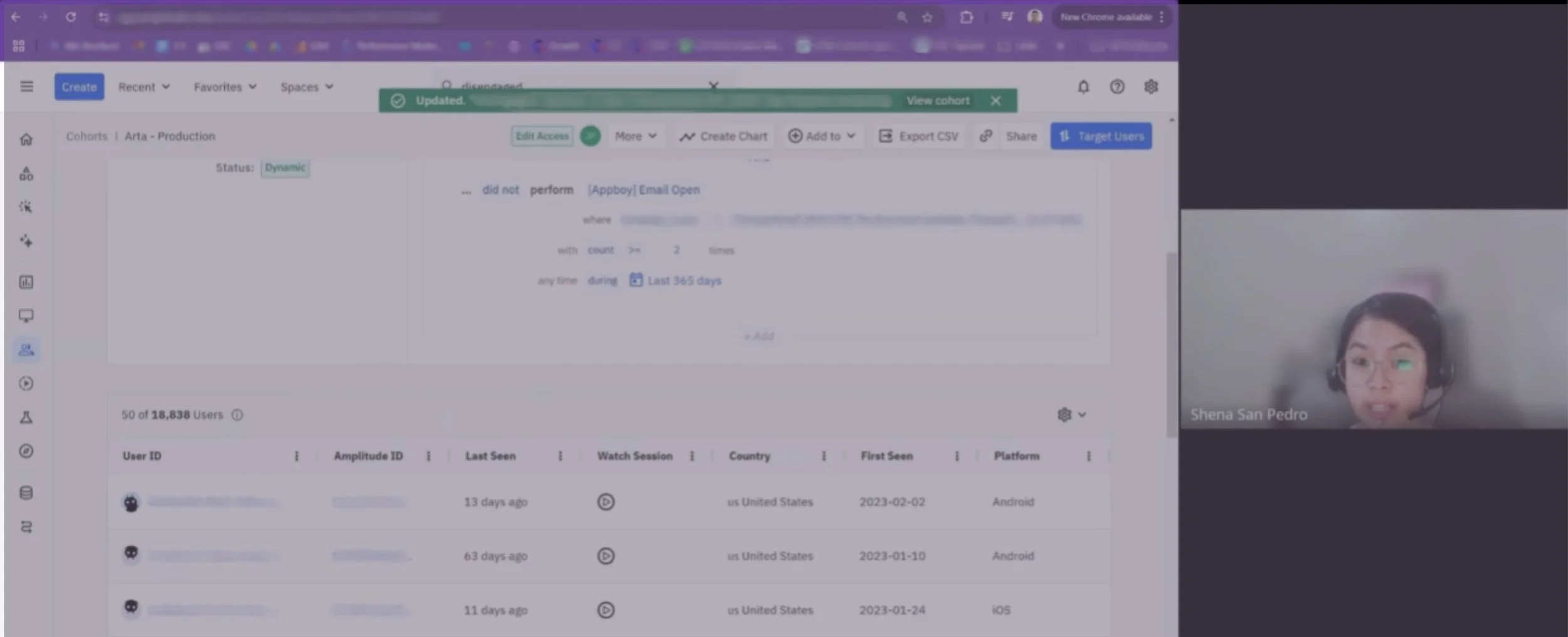Open the Data database icon in sidebar
The width and height of the screenshot is (1568, 637).
point(26,493)
